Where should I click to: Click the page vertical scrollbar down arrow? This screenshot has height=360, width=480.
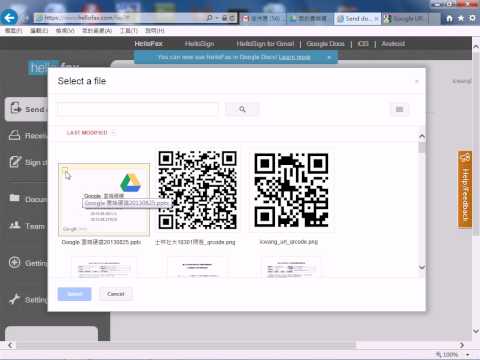click(476, 331)
